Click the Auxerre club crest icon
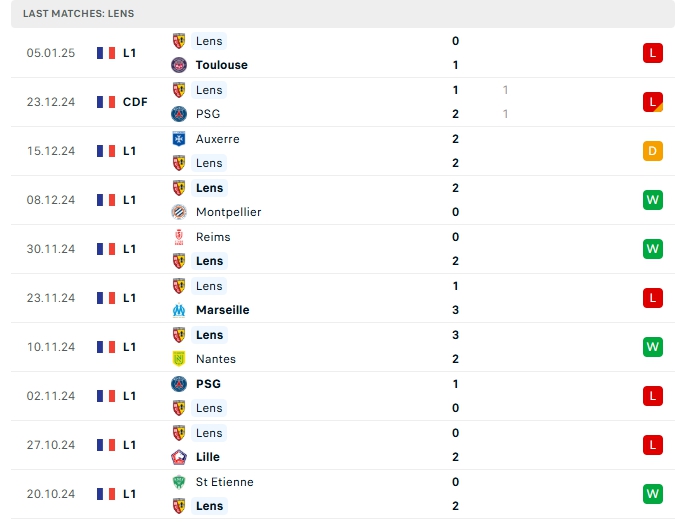 (180, 139)
